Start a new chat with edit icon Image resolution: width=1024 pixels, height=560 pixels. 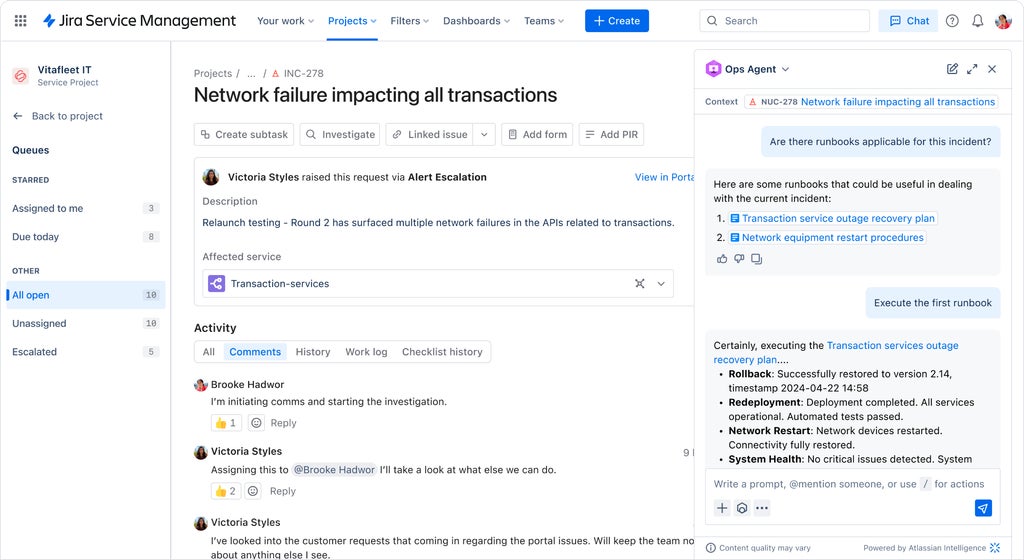952,69
